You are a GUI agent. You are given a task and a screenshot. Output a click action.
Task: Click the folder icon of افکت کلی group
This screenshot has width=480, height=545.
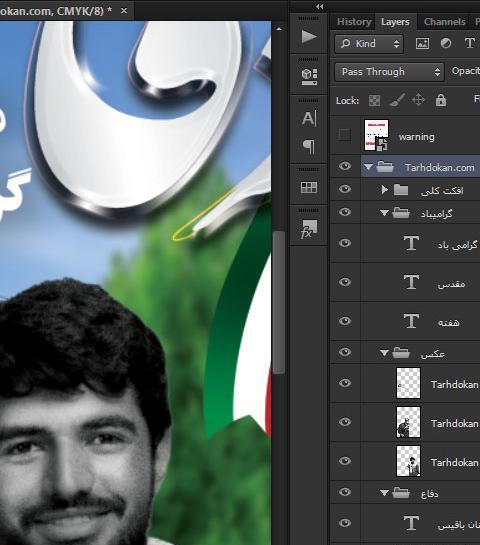(401, 190)
